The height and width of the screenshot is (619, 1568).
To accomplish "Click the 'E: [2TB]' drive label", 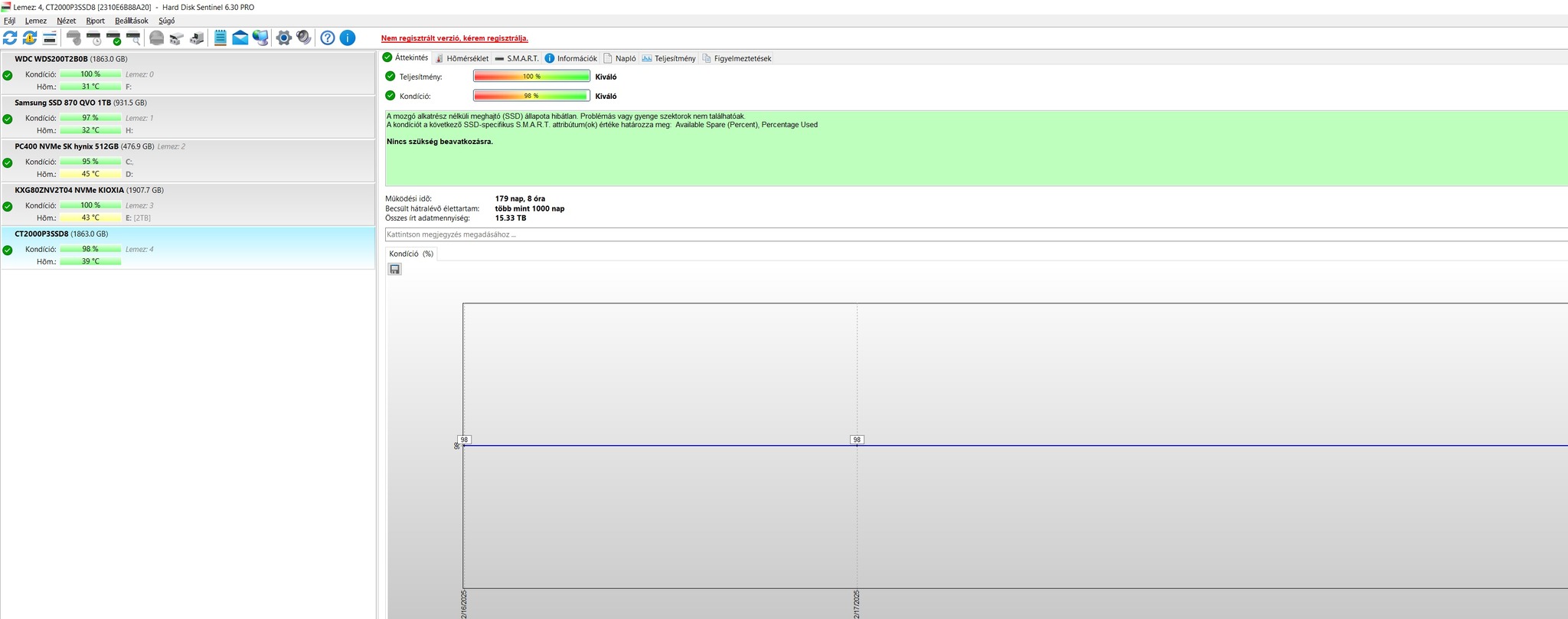I will pyautogui.click(x=138, y=218).
